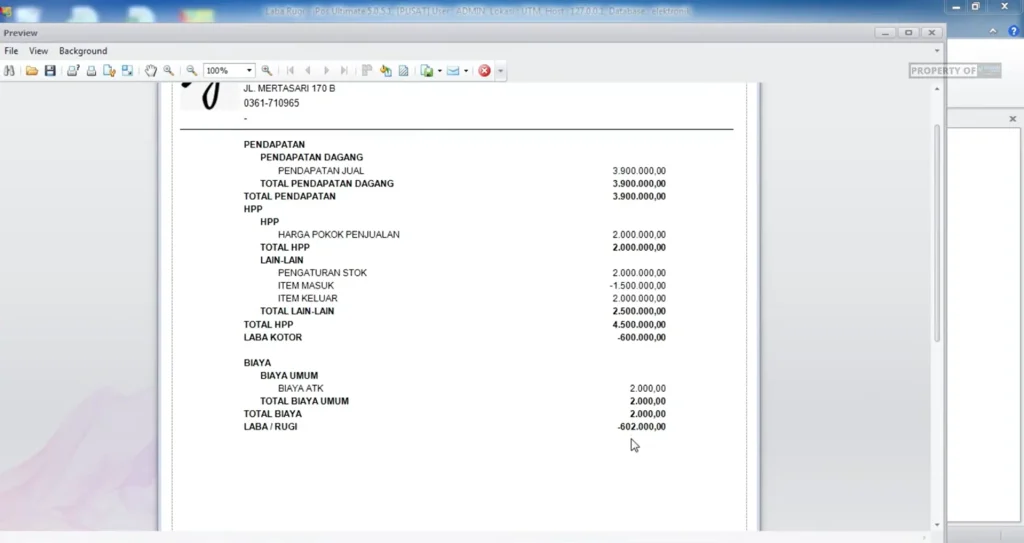Viewport: 1024px width, 543px height.
Task: Open the Background menu
Action: [83, 51]
